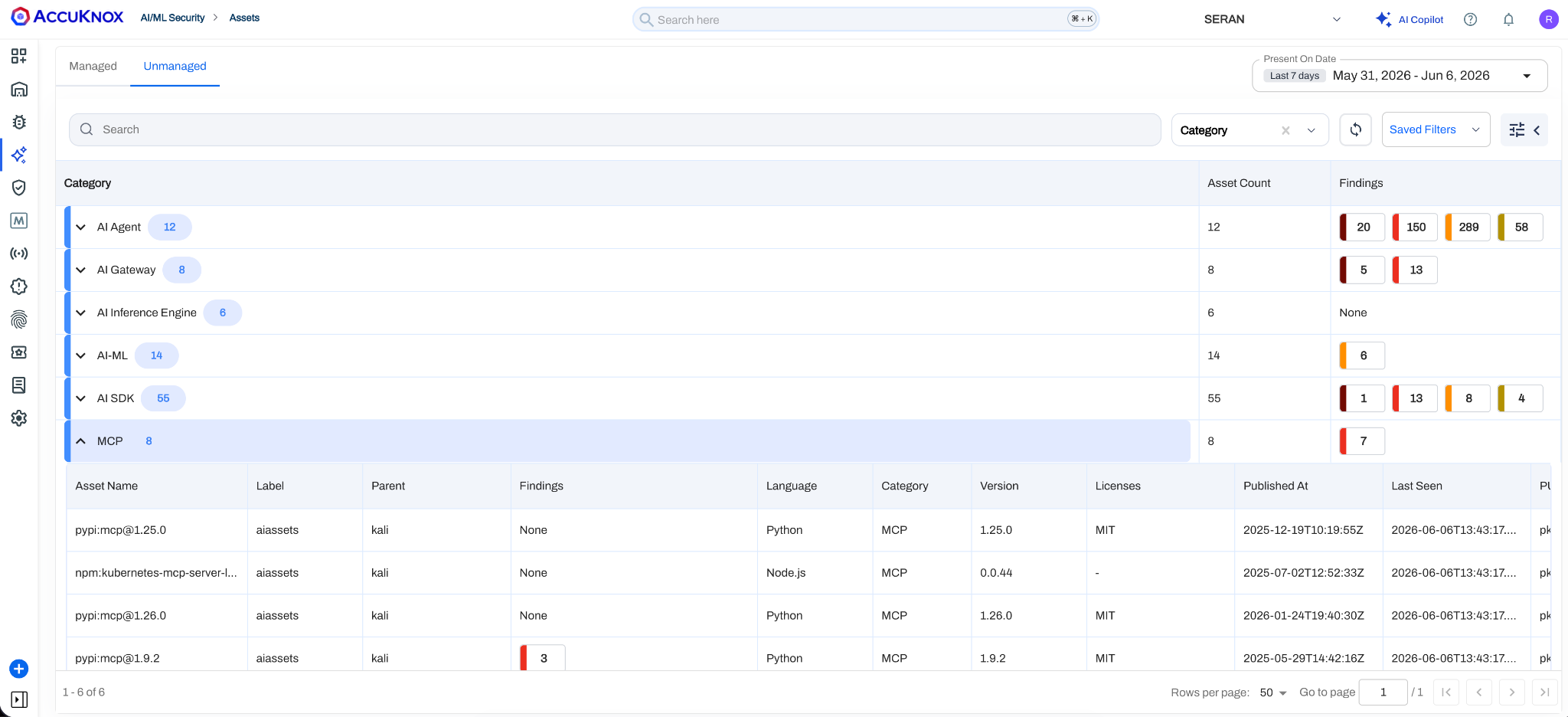
Task: Open the fingerprint identity icon in sidebar
Action: pos(19,319)
